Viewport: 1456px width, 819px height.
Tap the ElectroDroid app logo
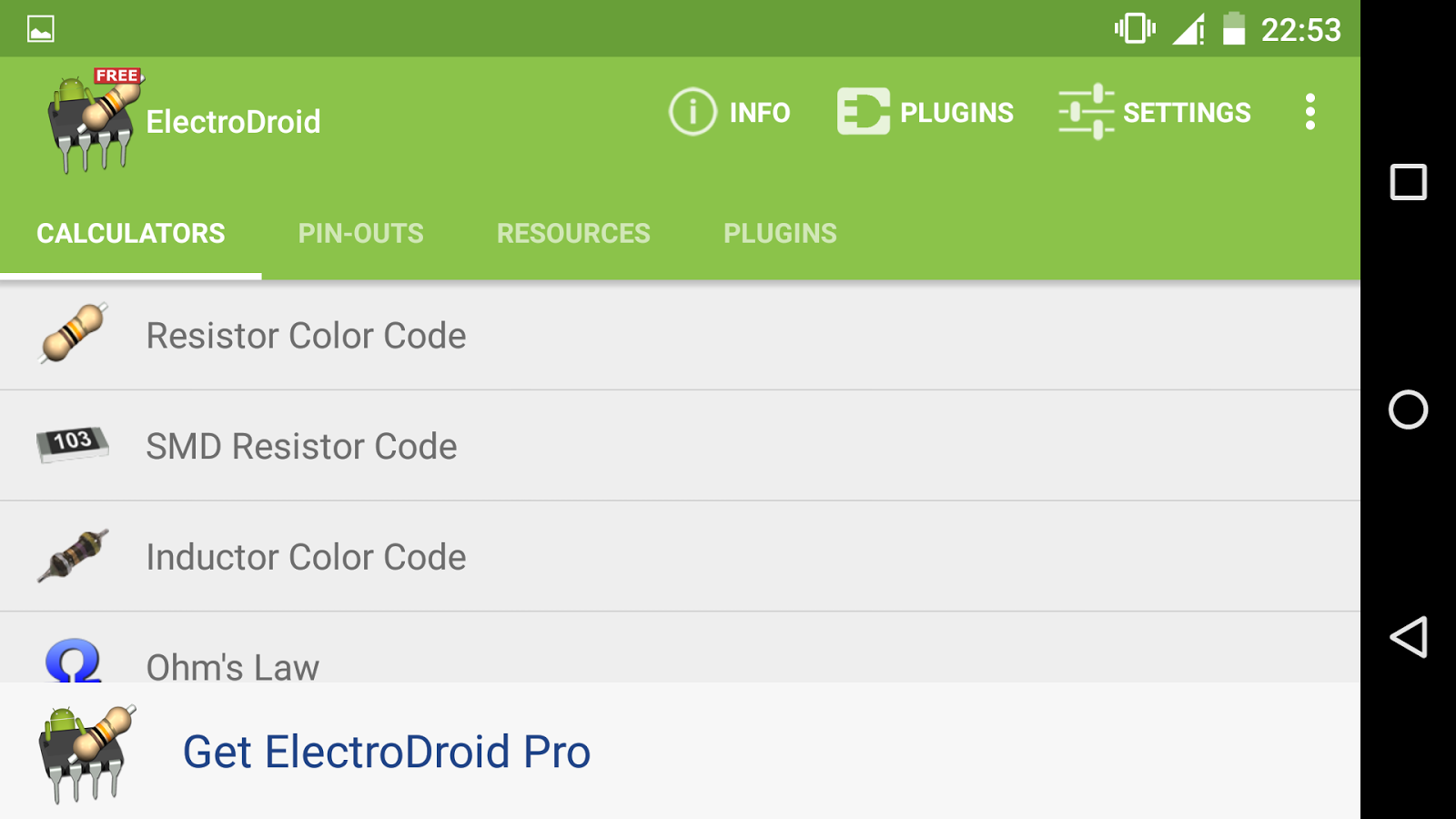tap(94, 121)
